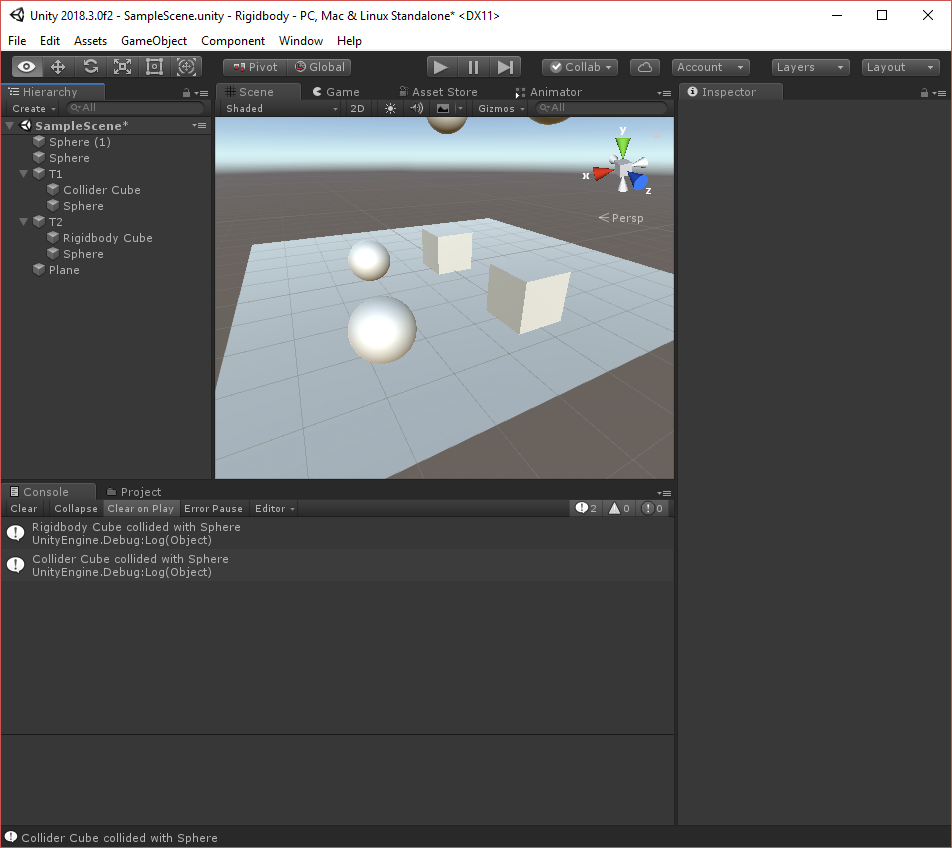Select the Scale tool

coord(122,66)
